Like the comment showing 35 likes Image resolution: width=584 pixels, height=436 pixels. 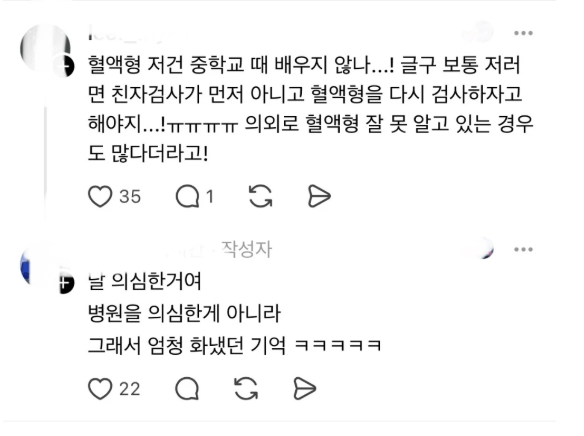click(x=100, y=196)
